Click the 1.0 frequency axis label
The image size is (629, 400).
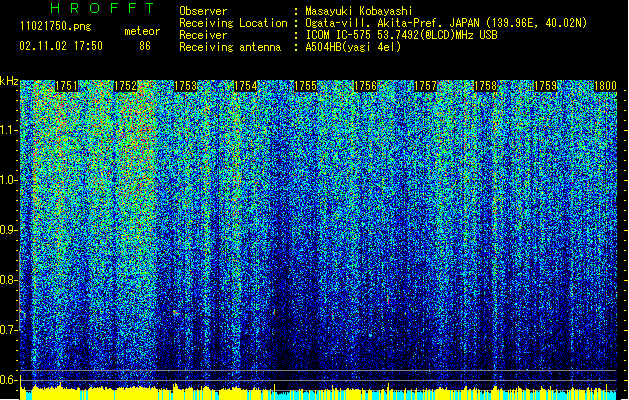click(9, 180)
